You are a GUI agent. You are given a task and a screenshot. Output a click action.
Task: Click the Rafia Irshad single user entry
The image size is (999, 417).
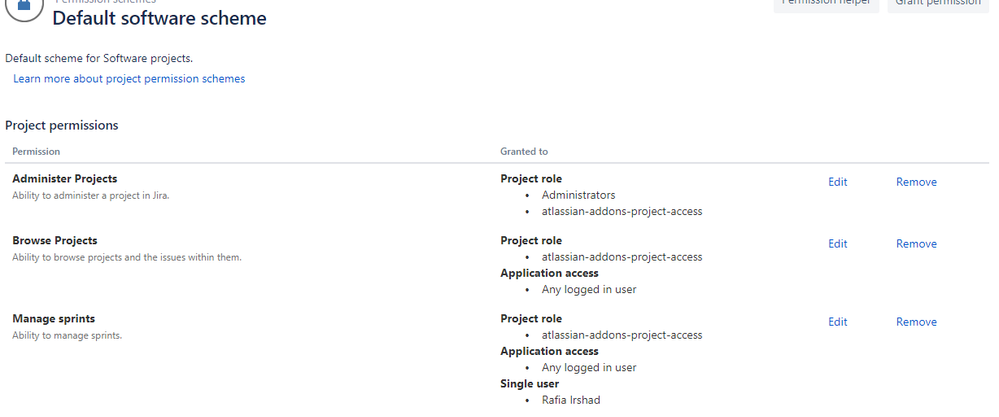click(x=571, y=400)
